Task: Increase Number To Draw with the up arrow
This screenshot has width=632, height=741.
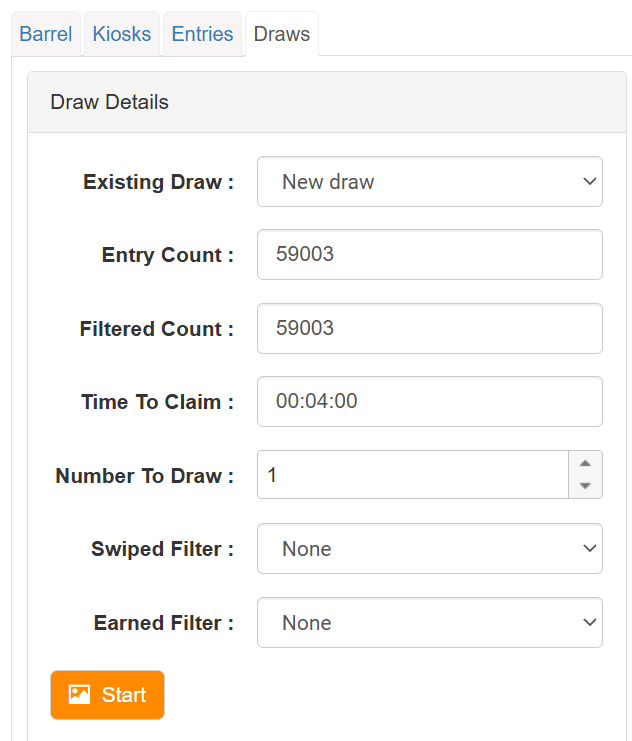Action: click(585, 463)
